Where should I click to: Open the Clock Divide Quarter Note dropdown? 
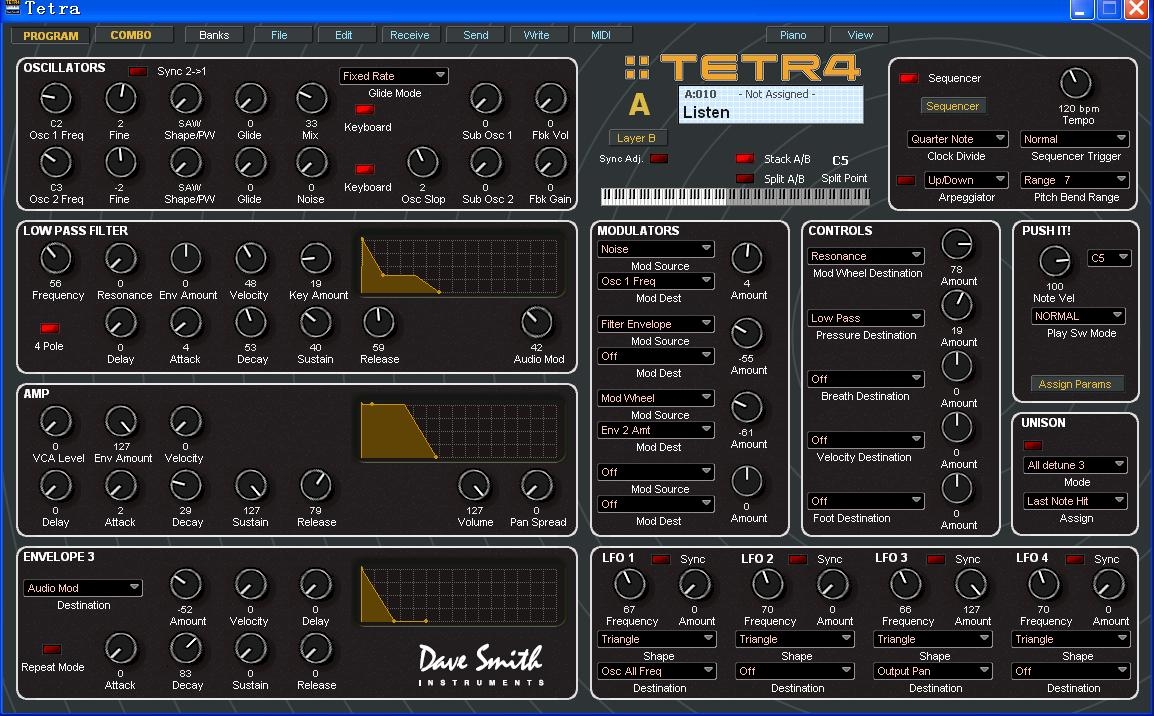coord(957,139)
